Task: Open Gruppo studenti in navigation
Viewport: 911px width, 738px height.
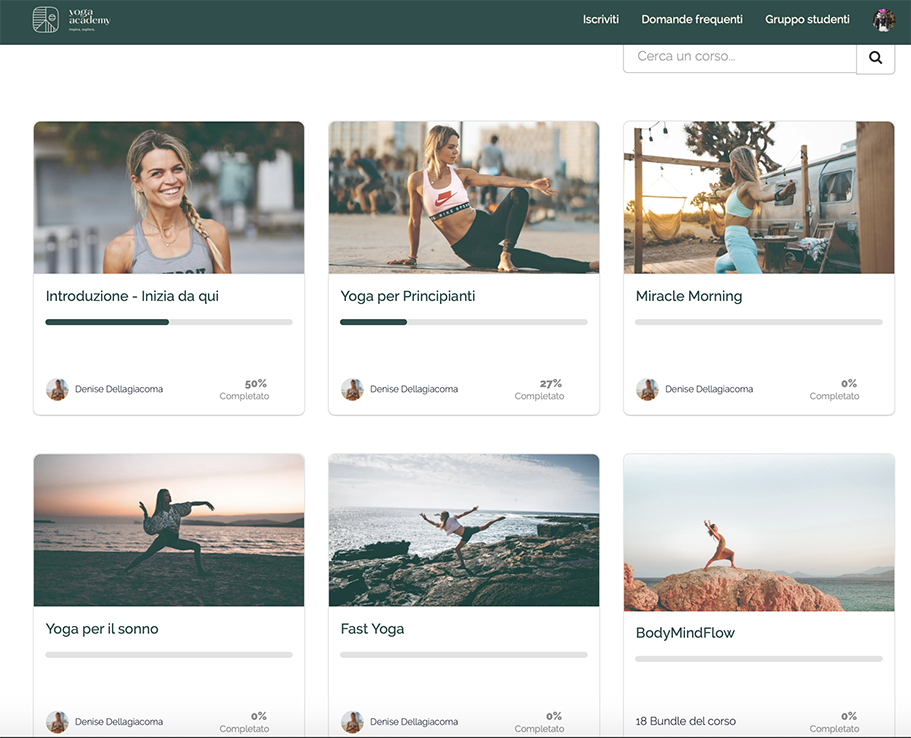Action: [807, 20]
